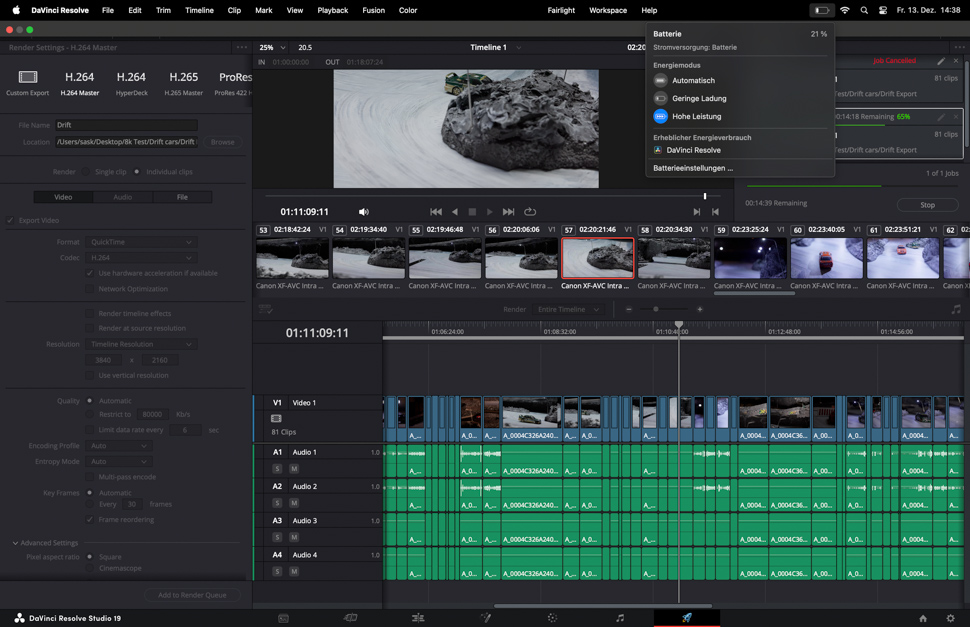Open the Project Manager home icon
The width and height of the screenshot is (970, 627).
(x=922, y=618)
